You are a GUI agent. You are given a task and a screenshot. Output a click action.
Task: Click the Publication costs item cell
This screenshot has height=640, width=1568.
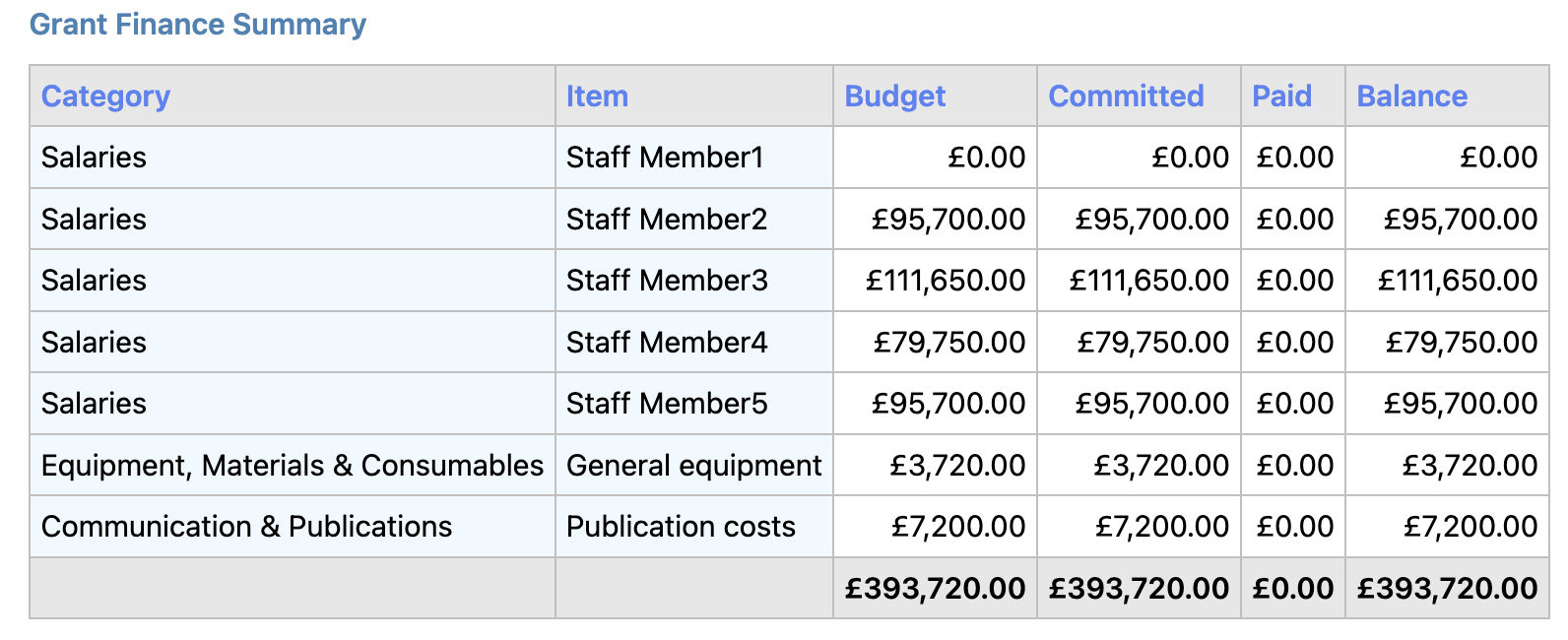[x=681, y=527]
